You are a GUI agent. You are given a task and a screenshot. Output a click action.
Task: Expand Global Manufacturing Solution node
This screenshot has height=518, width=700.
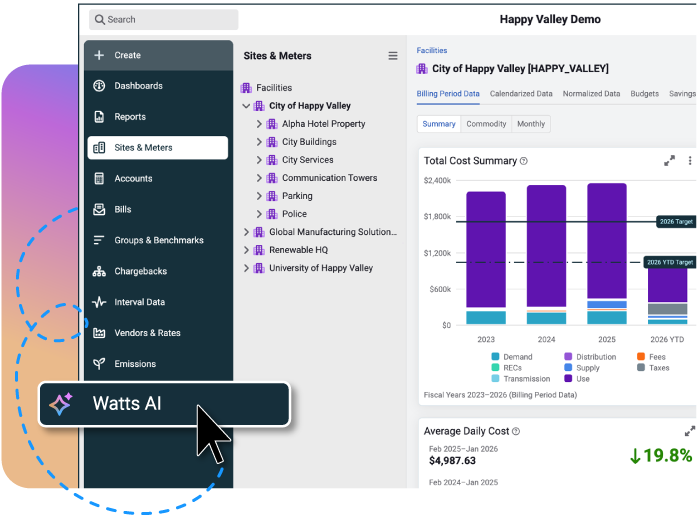coord(246,232)
